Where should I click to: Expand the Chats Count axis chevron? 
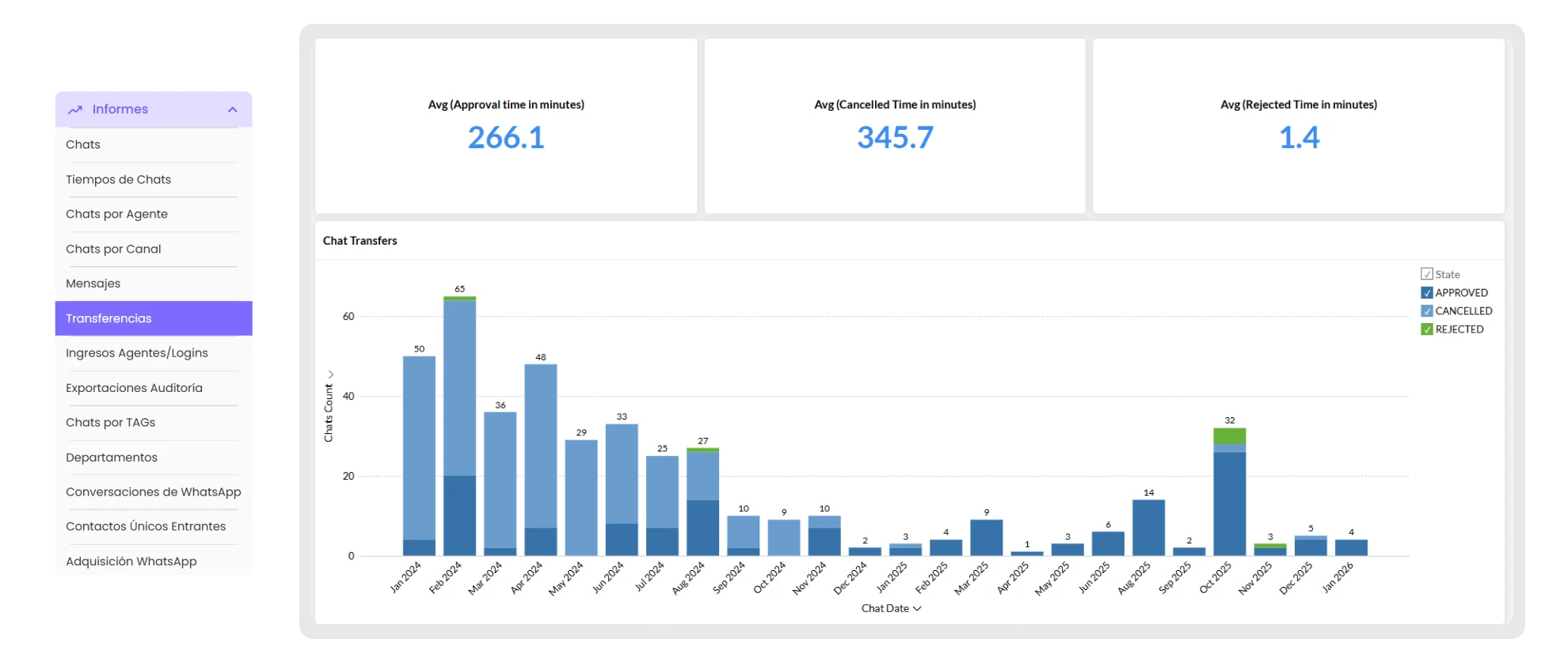click(x=330, y=375)
